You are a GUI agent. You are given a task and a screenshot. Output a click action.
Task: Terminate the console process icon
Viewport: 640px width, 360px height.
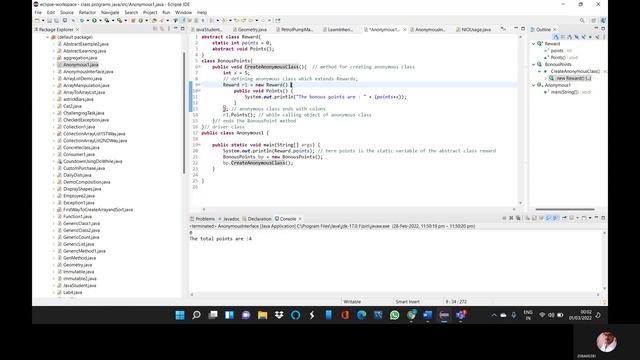tap(504, 218)
